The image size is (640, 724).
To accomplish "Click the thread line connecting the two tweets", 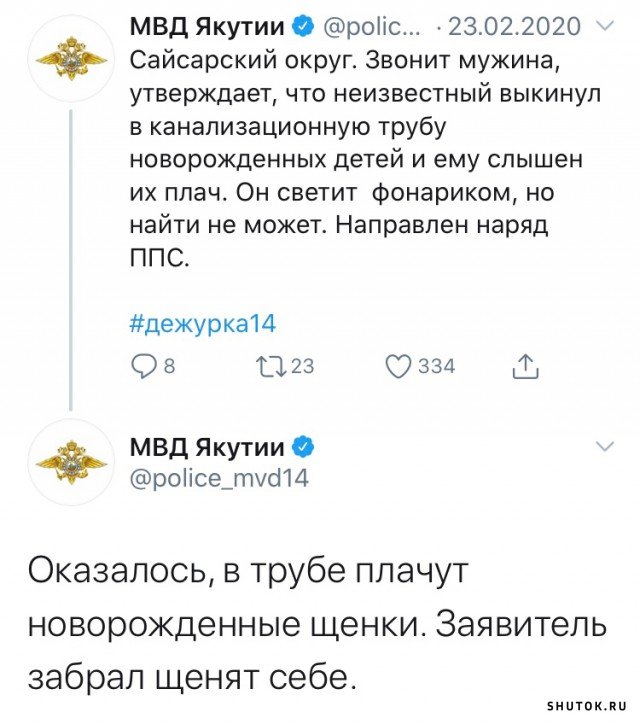I will (71, 260).
